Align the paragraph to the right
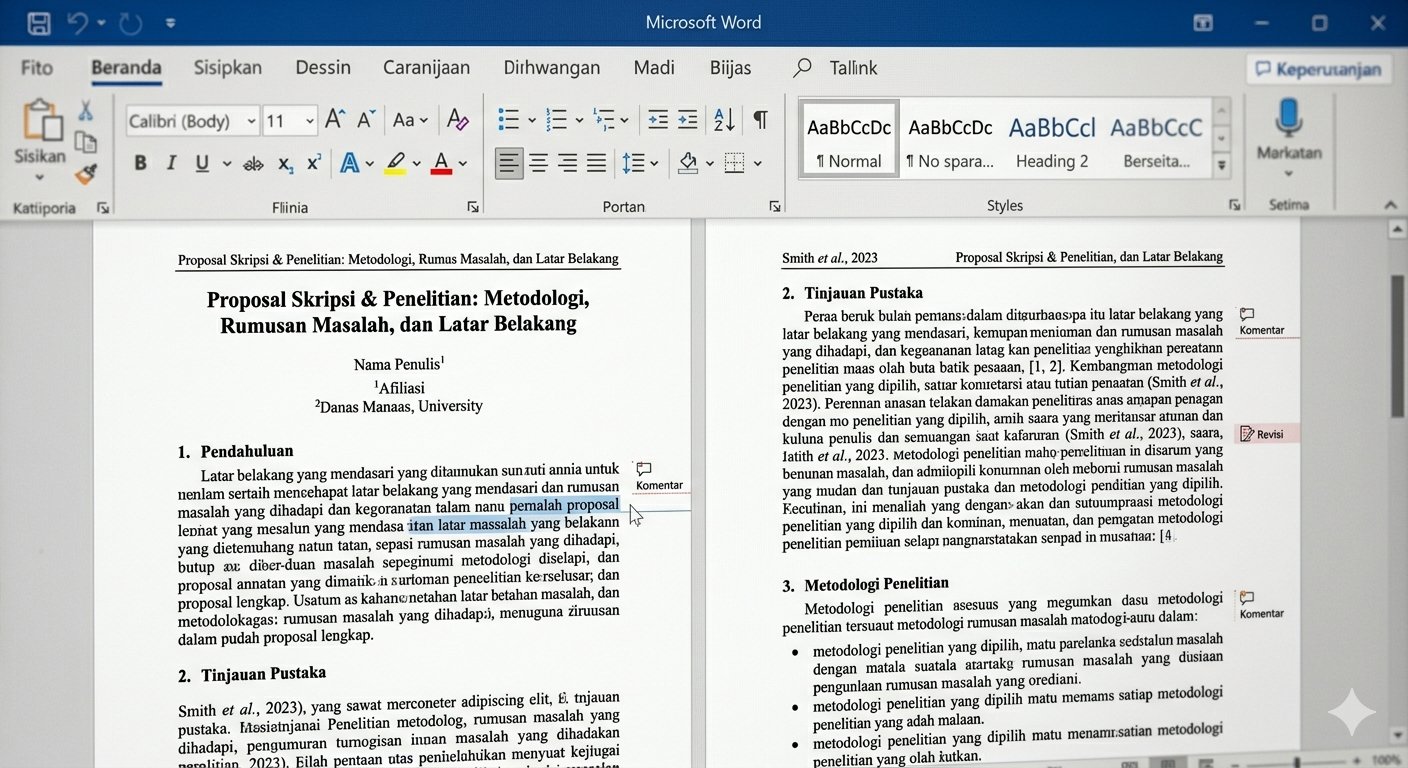The height and width of the screenshot is (768, 1408). tap(568, 163)
